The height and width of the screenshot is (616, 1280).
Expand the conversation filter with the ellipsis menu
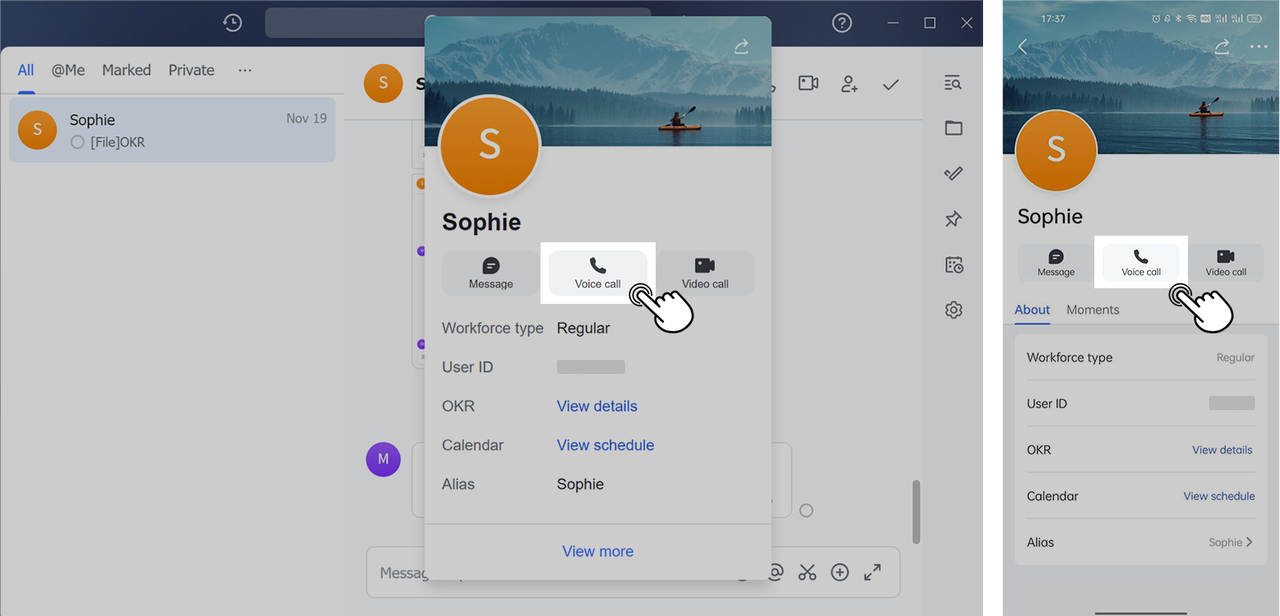(x=245, y=70)
